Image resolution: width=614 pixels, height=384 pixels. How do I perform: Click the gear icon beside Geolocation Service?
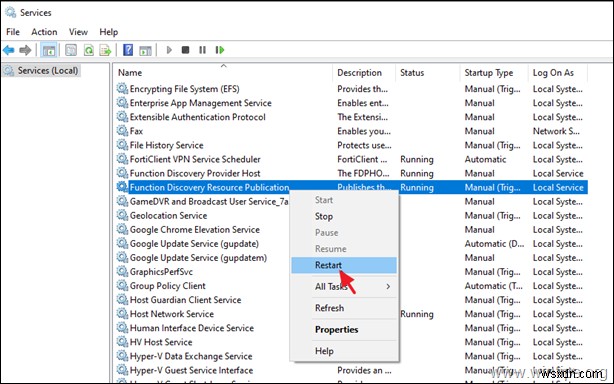(122, 215)
